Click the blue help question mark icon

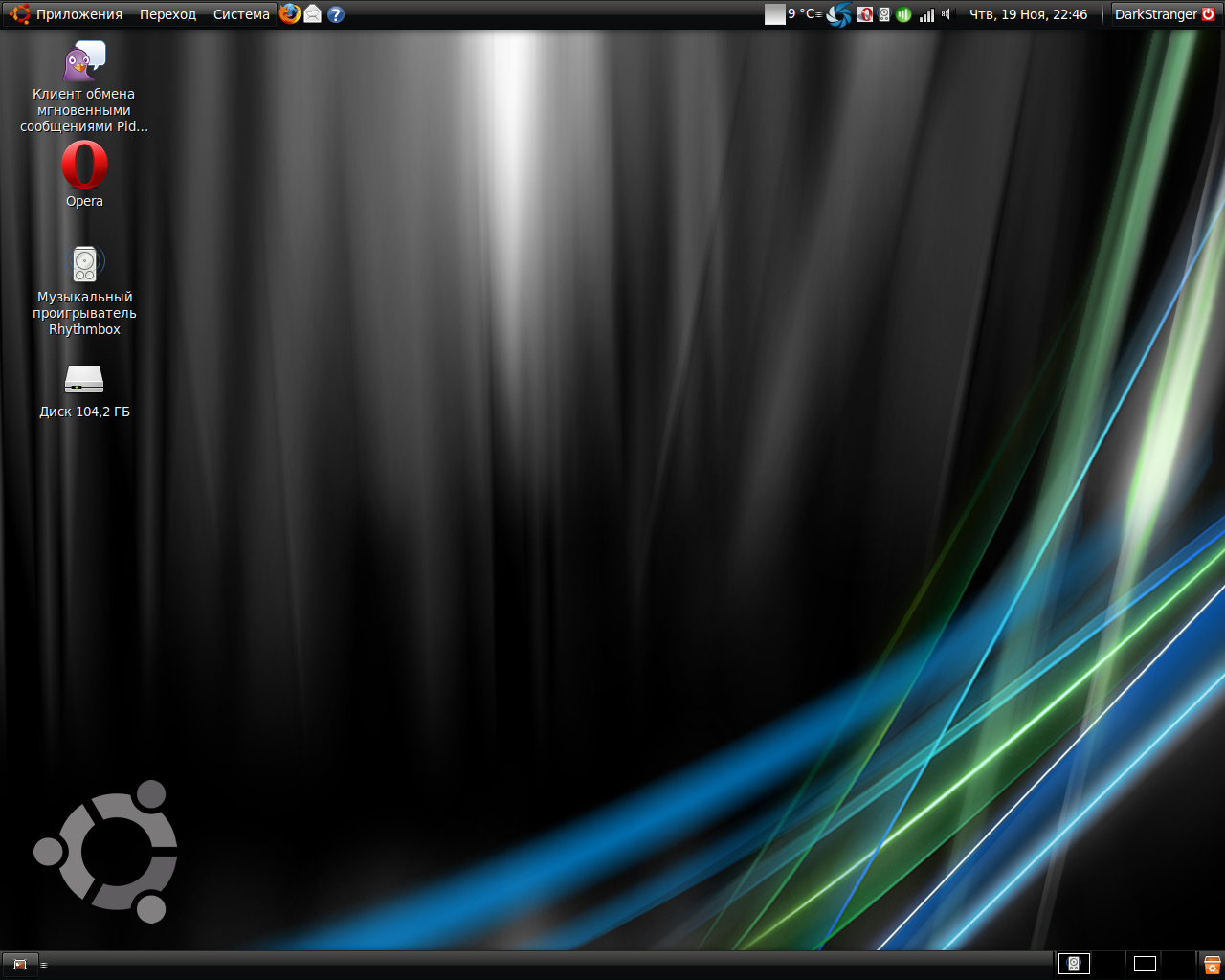point(336,14)
